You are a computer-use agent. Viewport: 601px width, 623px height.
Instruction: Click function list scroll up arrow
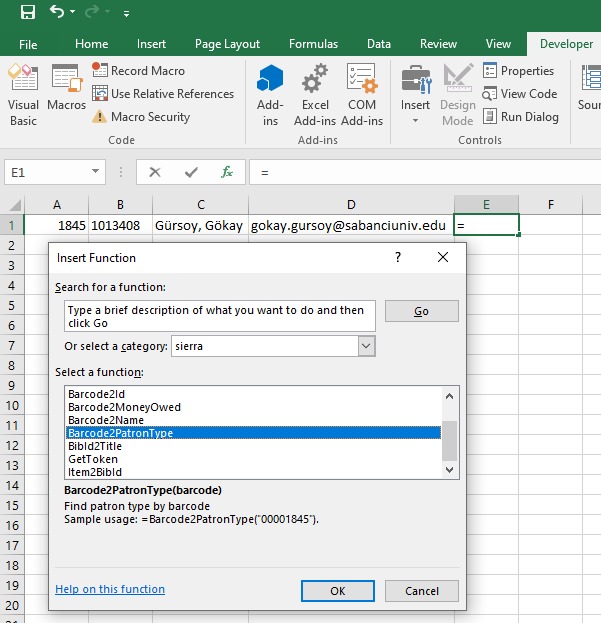(x=450, y=396)
